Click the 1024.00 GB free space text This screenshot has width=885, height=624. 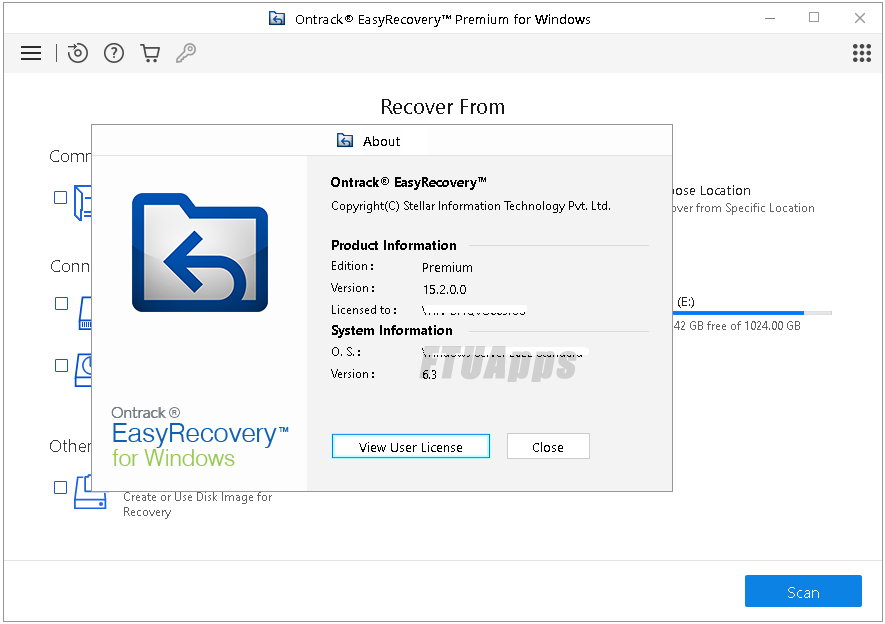737,326
